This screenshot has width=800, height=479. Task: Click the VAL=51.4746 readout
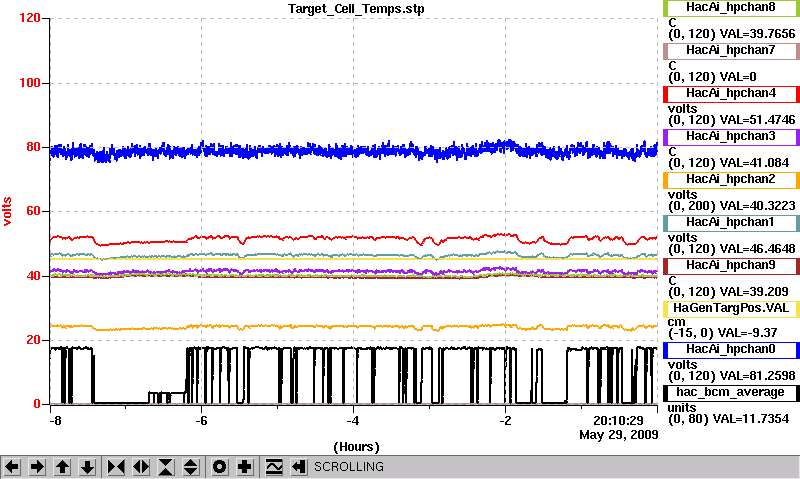(x=757, y=120)
